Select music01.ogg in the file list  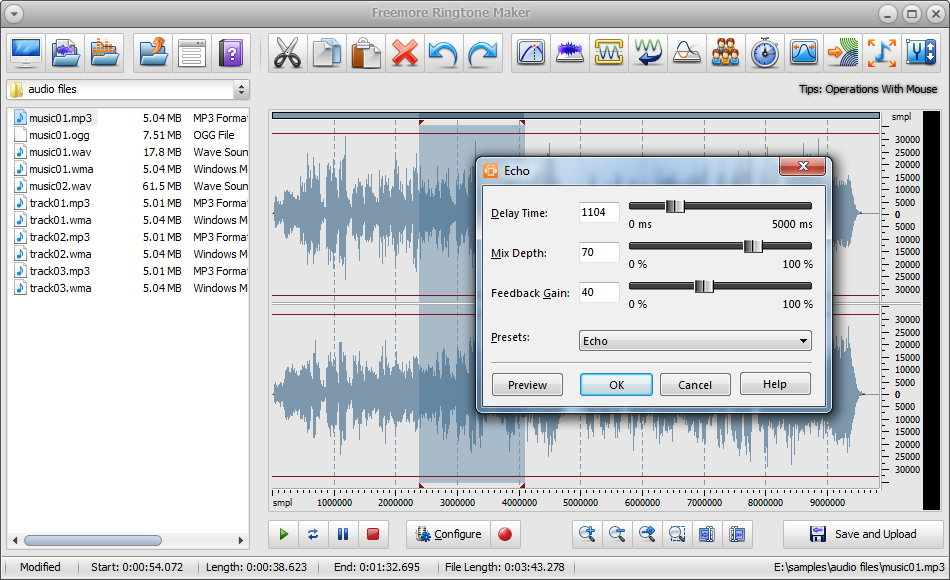(60, 135)
